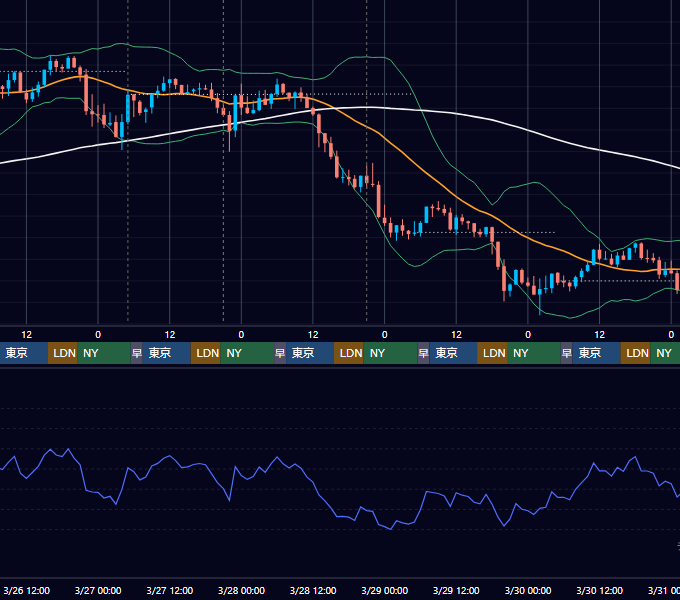Viewport: 680px width, 600px height.
Task: Click the 3/27 00:00 date label
Action: [98, 590]
